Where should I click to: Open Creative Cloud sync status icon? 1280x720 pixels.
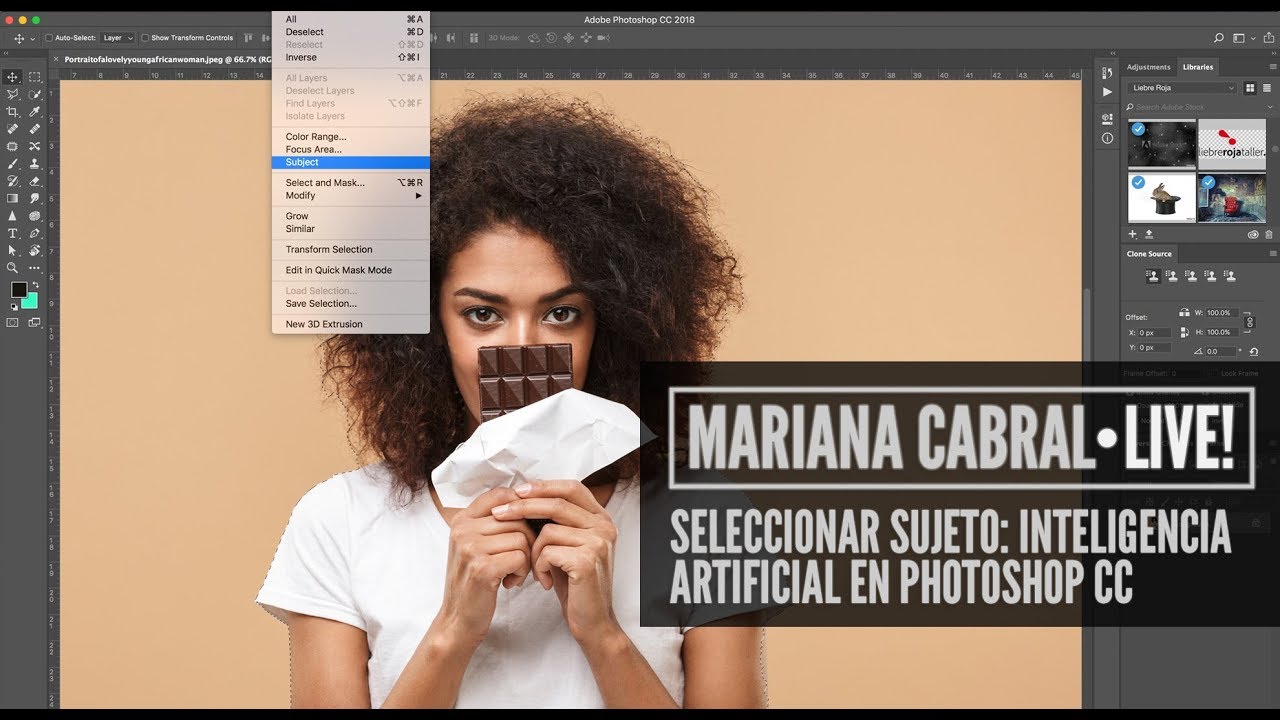pyautogui.click(x=1253, y=235)
